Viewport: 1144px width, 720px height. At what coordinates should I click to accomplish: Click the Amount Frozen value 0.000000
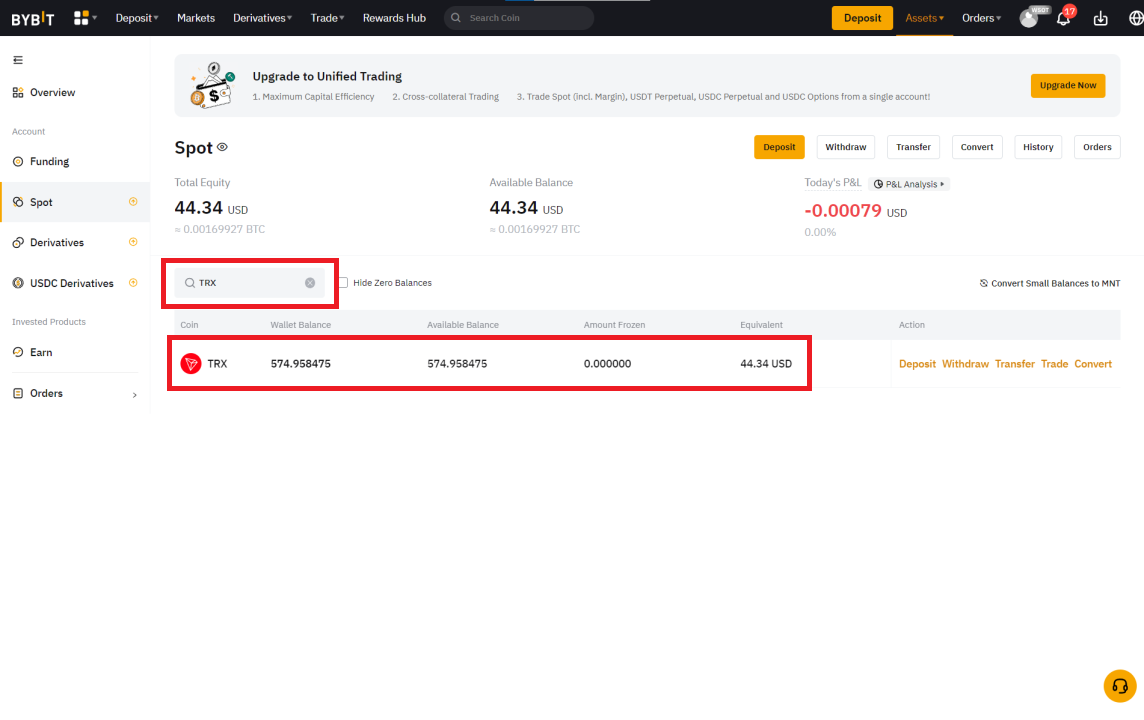coord(607,364)
